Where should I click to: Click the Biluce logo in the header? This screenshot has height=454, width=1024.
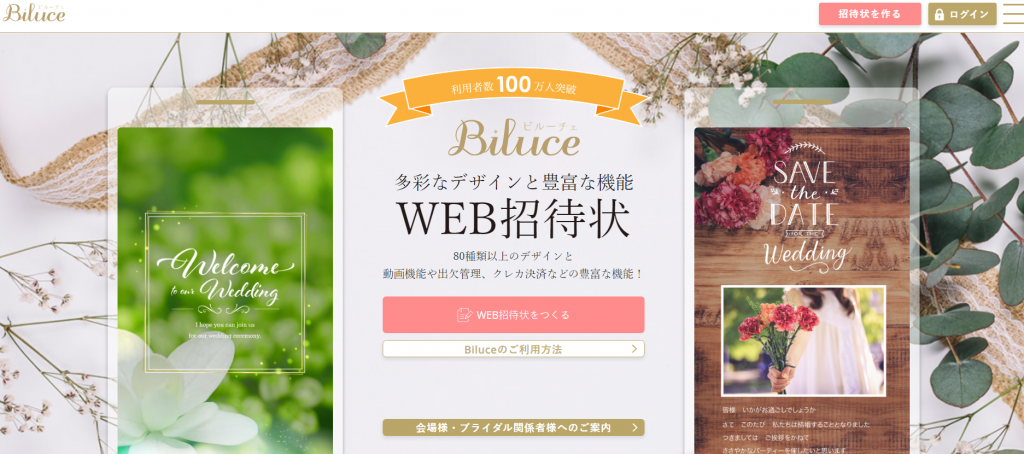click(x=34, y=12)
